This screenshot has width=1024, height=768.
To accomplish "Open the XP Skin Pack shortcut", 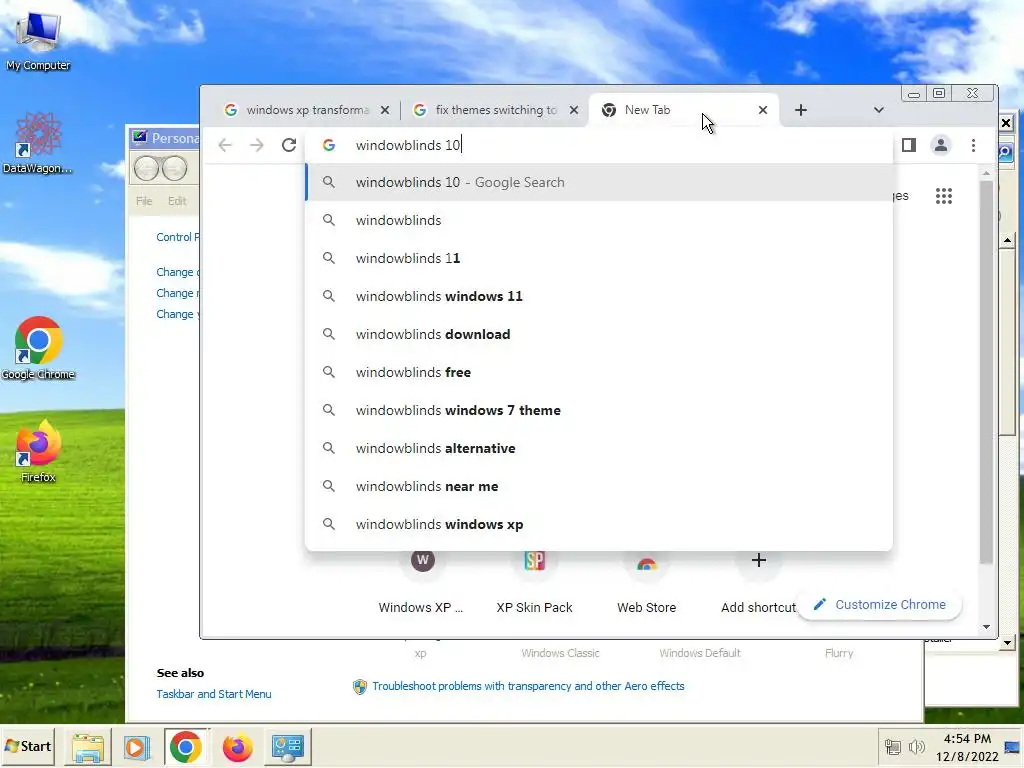I will pyautogui.click(x=534, y=584).
